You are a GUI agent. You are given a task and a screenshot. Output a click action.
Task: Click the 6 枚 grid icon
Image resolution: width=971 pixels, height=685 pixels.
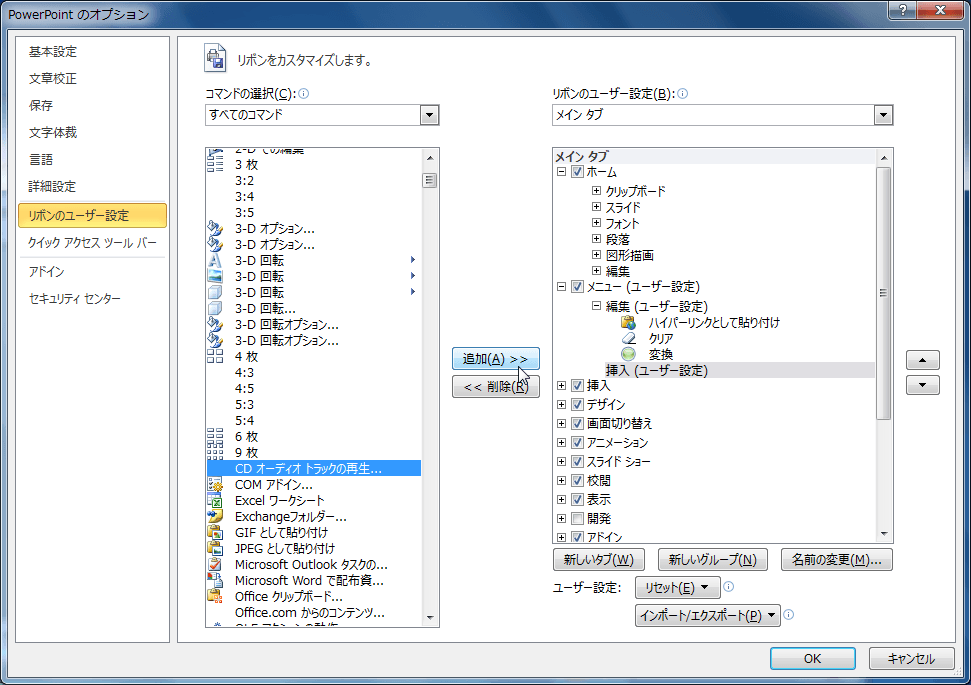click(215, 437)
